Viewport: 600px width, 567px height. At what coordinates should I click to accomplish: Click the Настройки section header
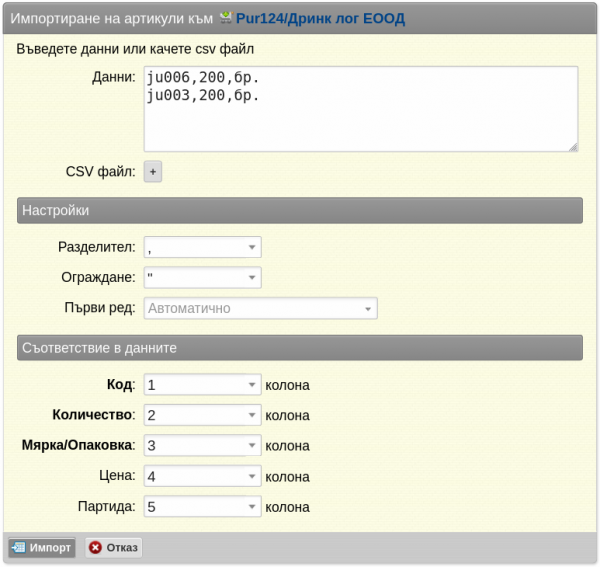tap(299, 211)
